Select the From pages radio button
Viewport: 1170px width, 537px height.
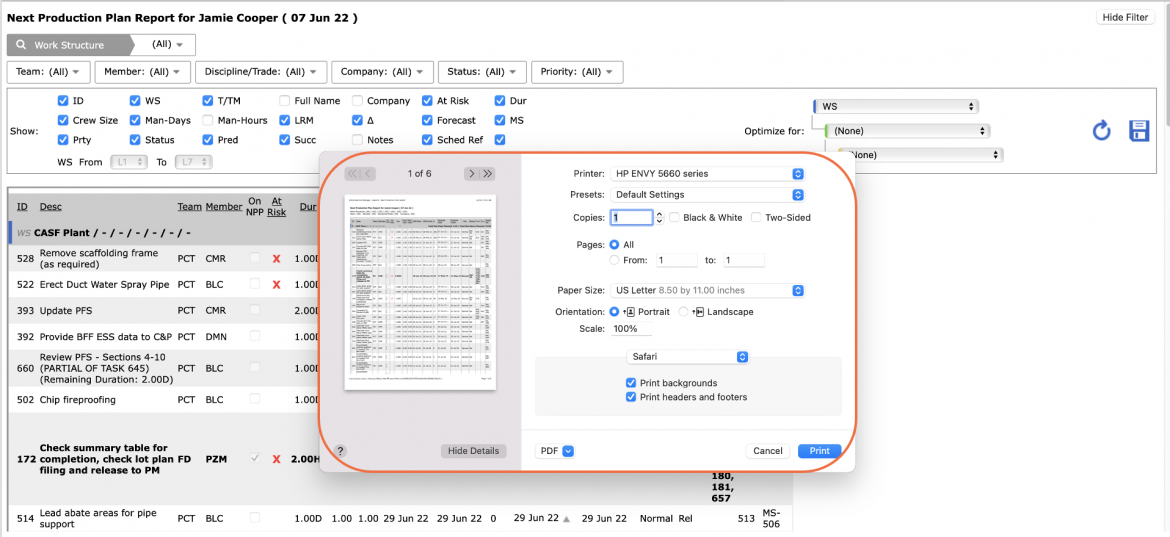(x=615, y=260)
